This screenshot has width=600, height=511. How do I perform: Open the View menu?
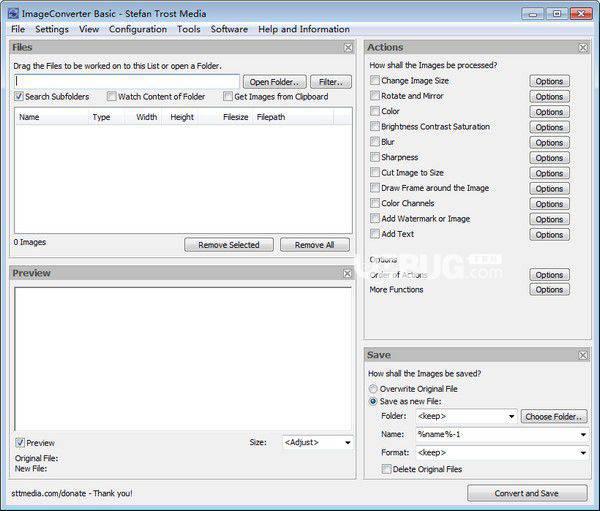click(x=89, y=29)
